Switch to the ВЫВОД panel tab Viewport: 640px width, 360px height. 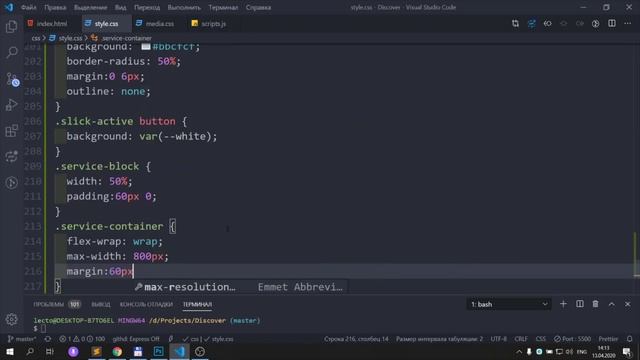pyautogui.click(x=101, y=304)
